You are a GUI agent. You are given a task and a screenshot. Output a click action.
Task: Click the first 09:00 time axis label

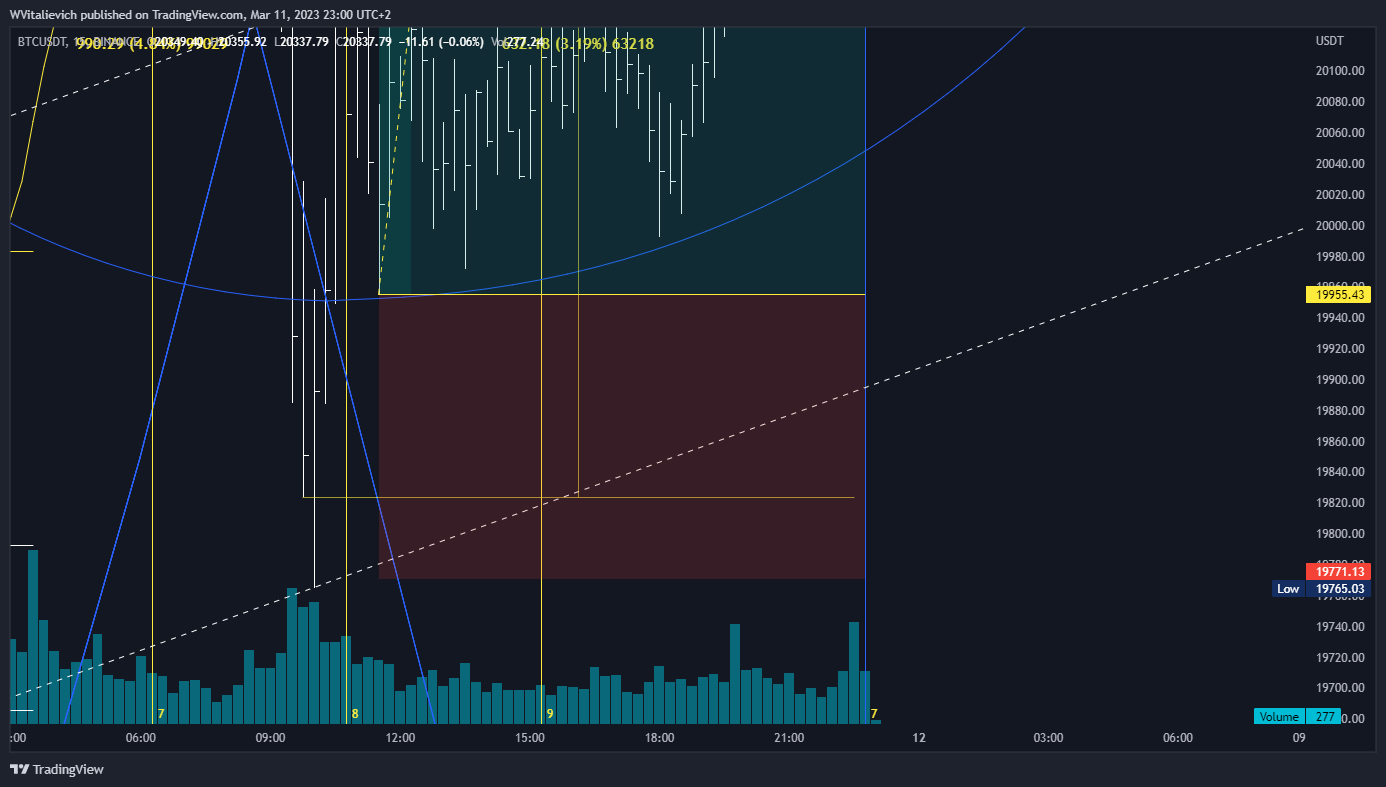(x=271, y=738)
